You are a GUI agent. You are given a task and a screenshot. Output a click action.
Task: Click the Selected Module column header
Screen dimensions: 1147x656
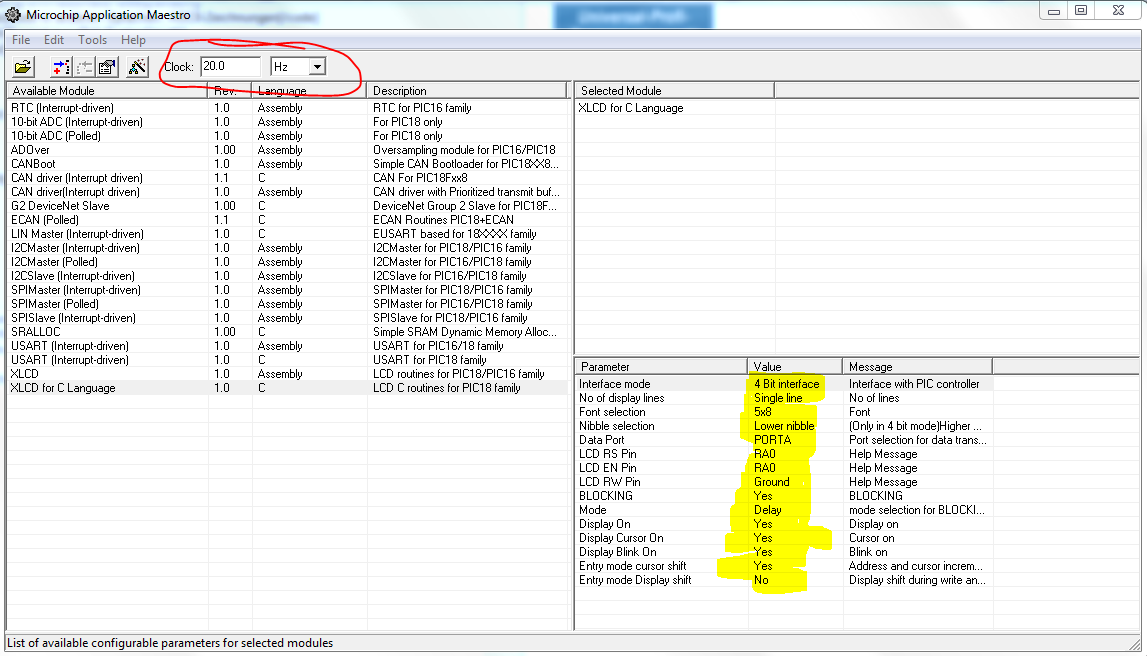pos(674,91)
